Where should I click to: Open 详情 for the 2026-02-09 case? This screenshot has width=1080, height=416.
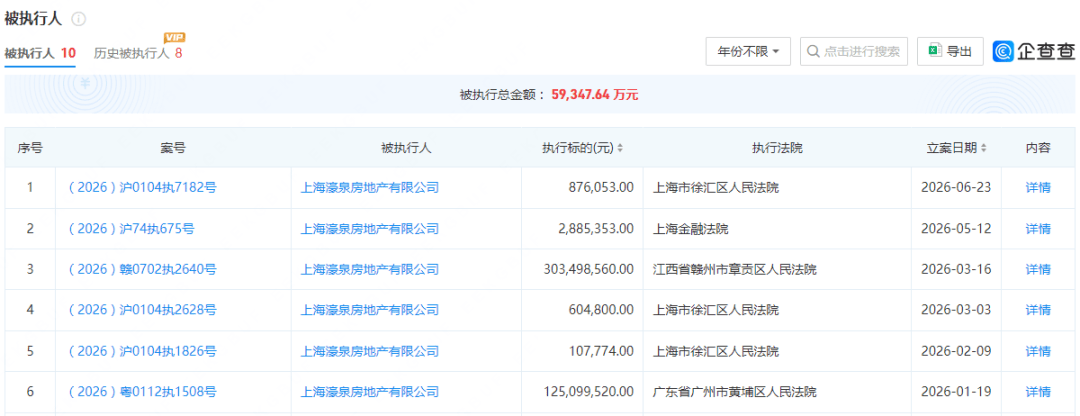1038,351
